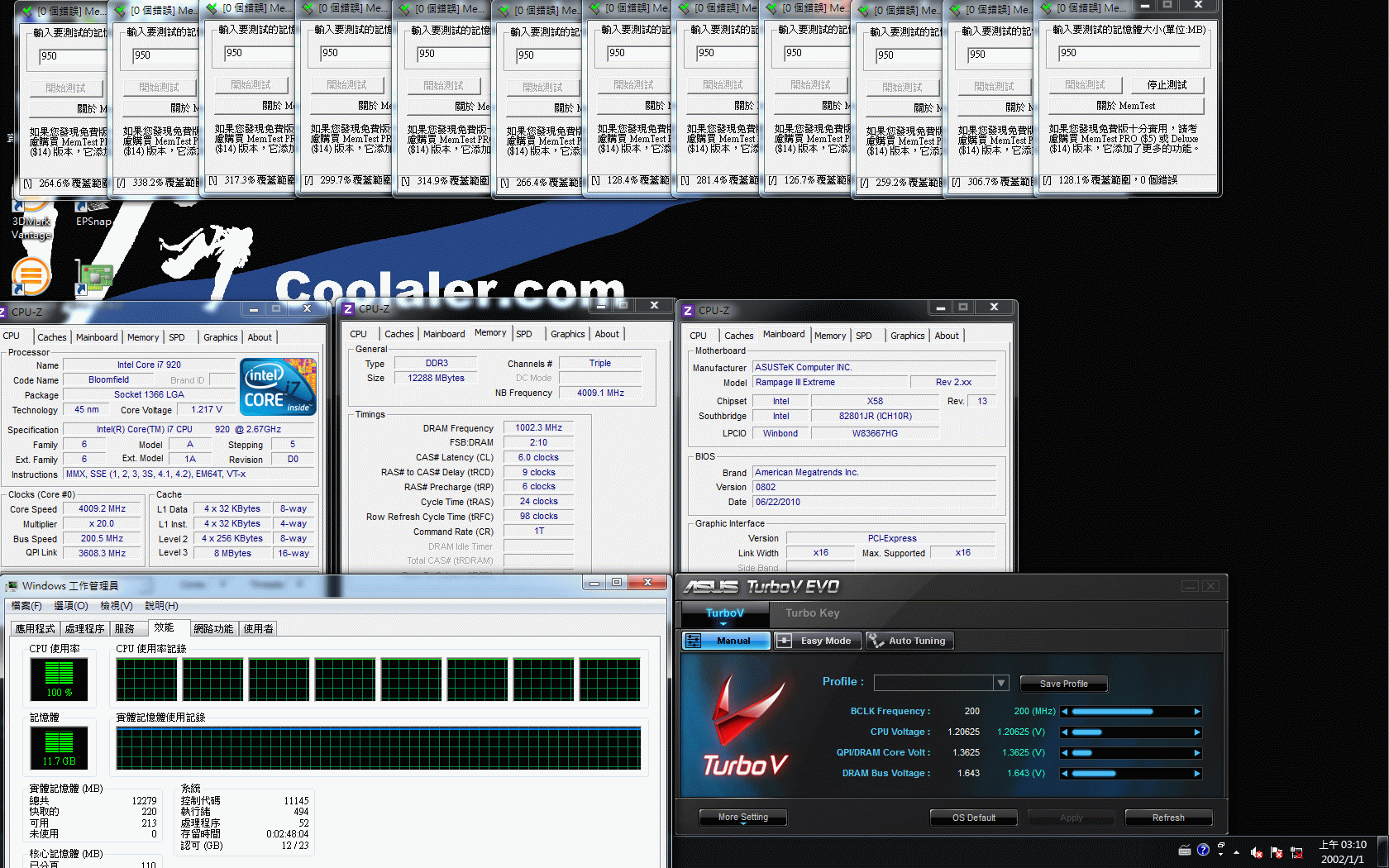The height and width of the screenshot is (868, 1389).
Task: Switch to 網路功能 tab in Task Manager
Action: tap(213, 629)
